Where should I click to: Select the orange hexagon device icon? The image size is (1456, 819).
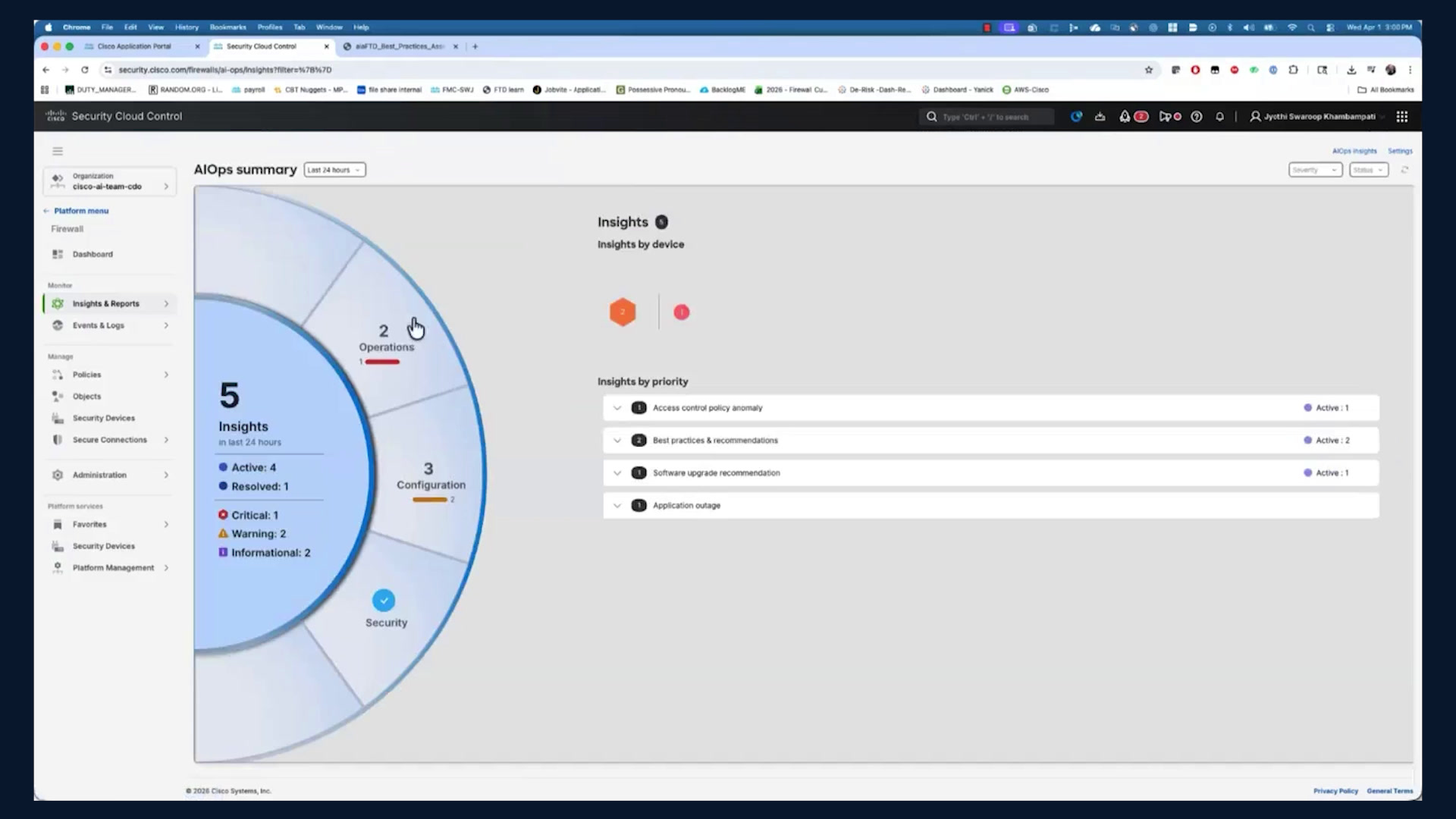click(x=623, y=312)
